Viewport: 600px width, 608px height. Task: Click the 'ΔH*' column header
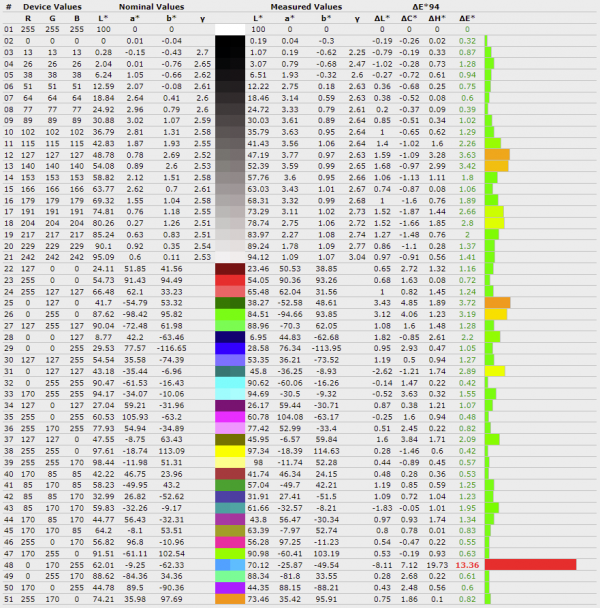click(x=437, y=18)
